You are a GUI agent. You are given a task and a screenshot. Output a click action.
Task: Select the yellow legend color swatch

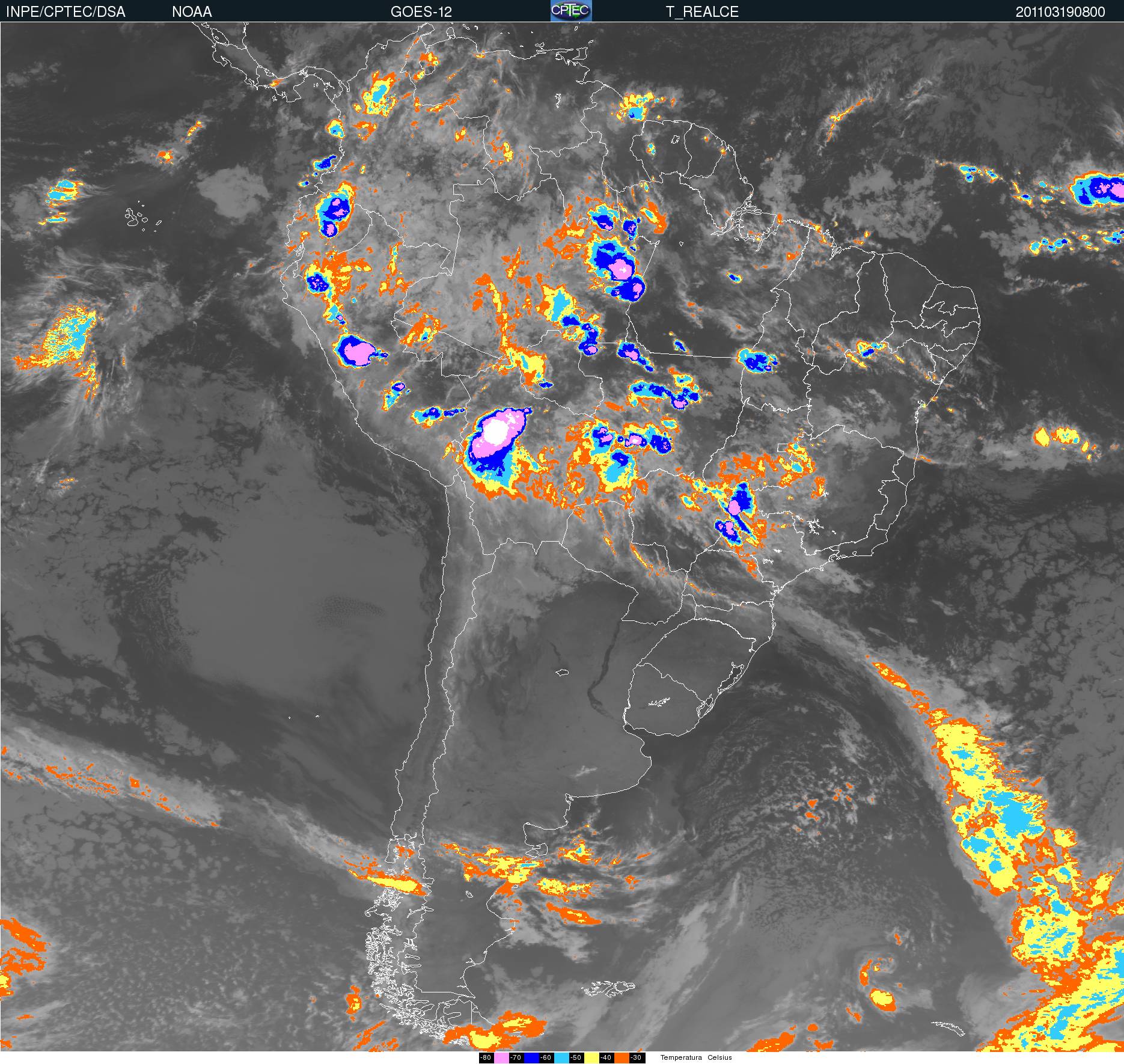point(591,1057)
